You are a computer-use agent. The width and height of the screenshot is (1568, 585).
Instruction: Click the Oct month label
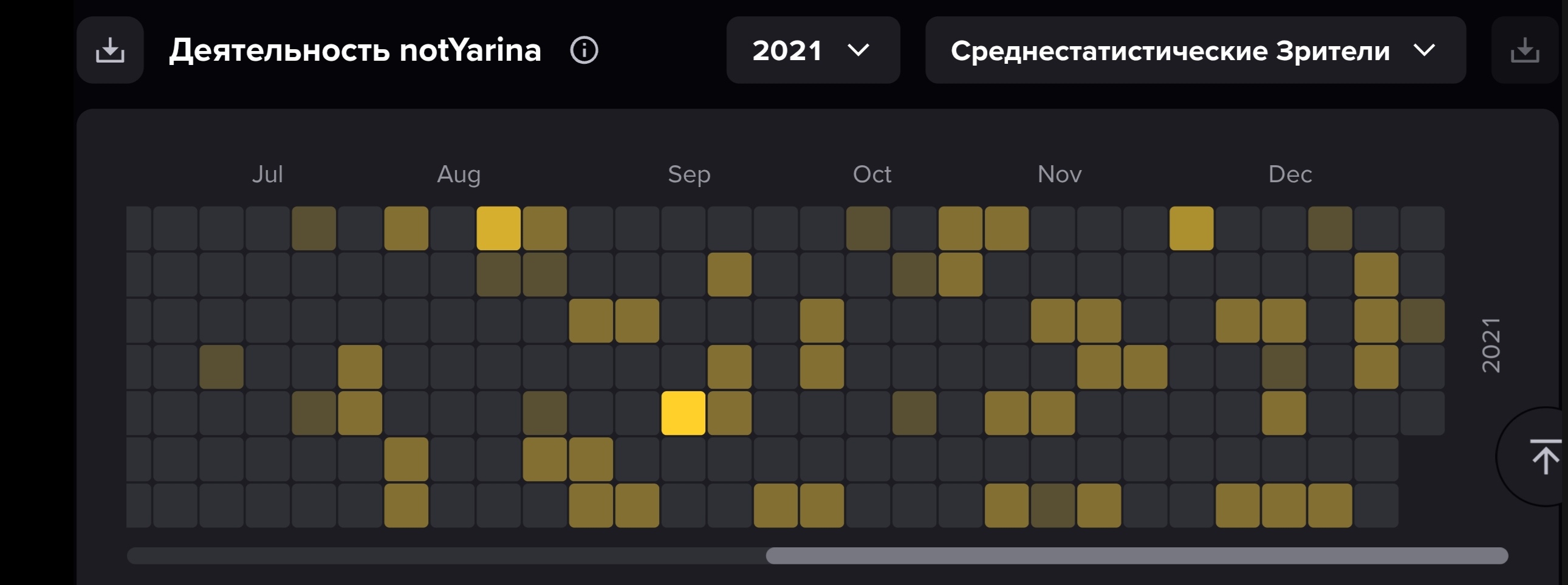[872, 175]
